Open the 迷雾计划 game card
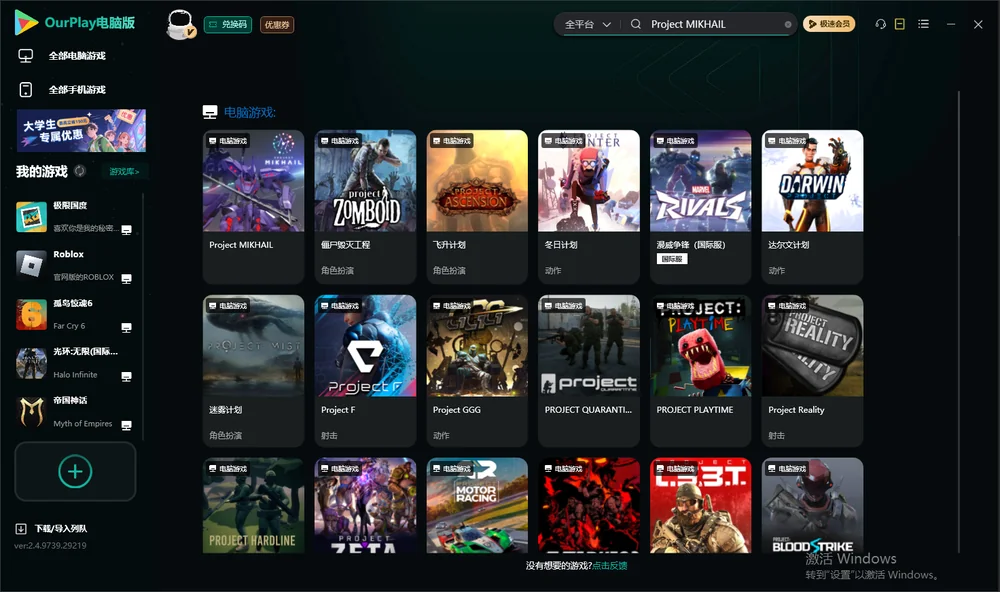 253,371
